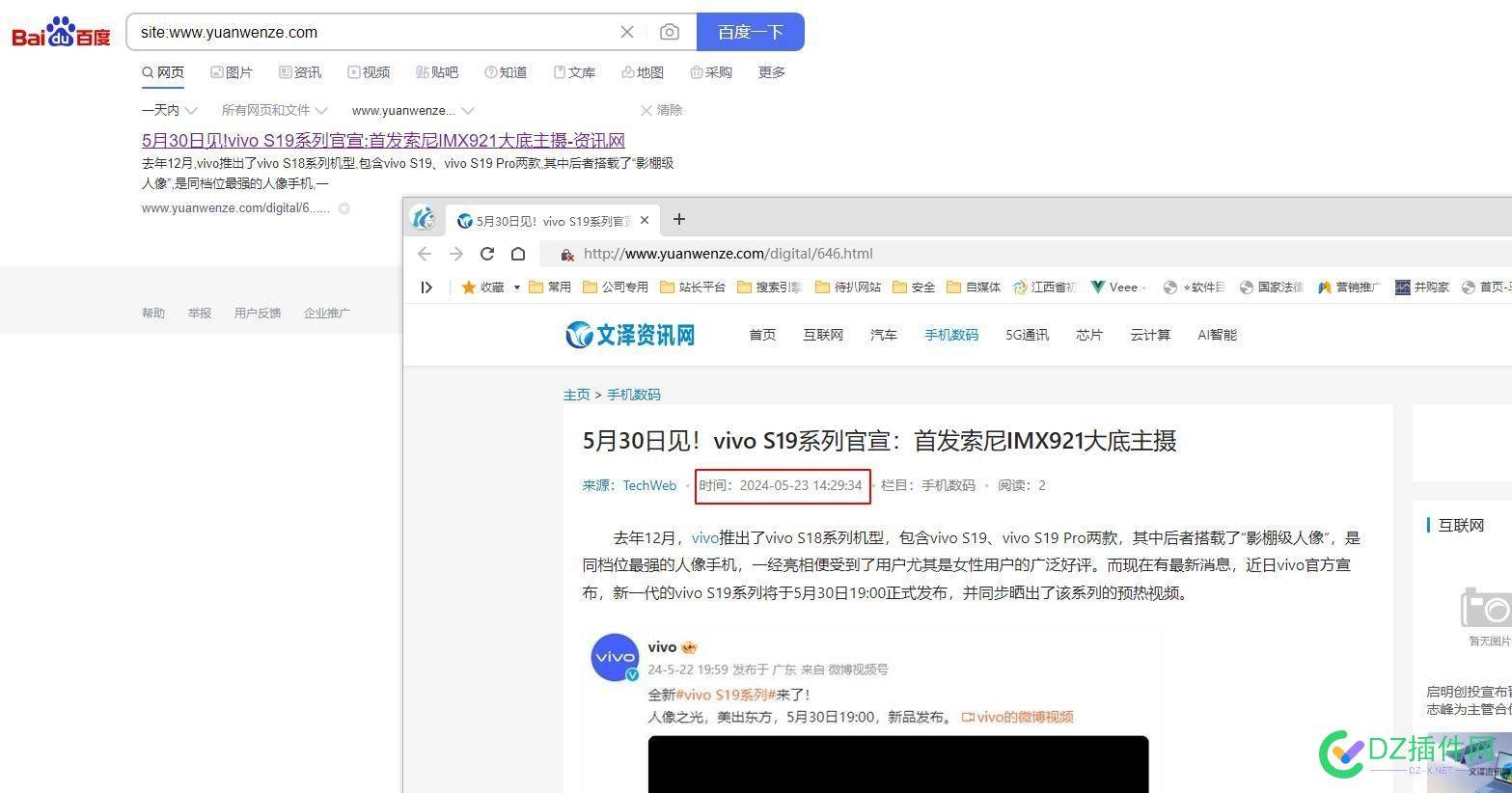The image size is (1512, 793).
Task: Open the 搜索引擎 bookmark folder
Action: (x=770, y=287)
